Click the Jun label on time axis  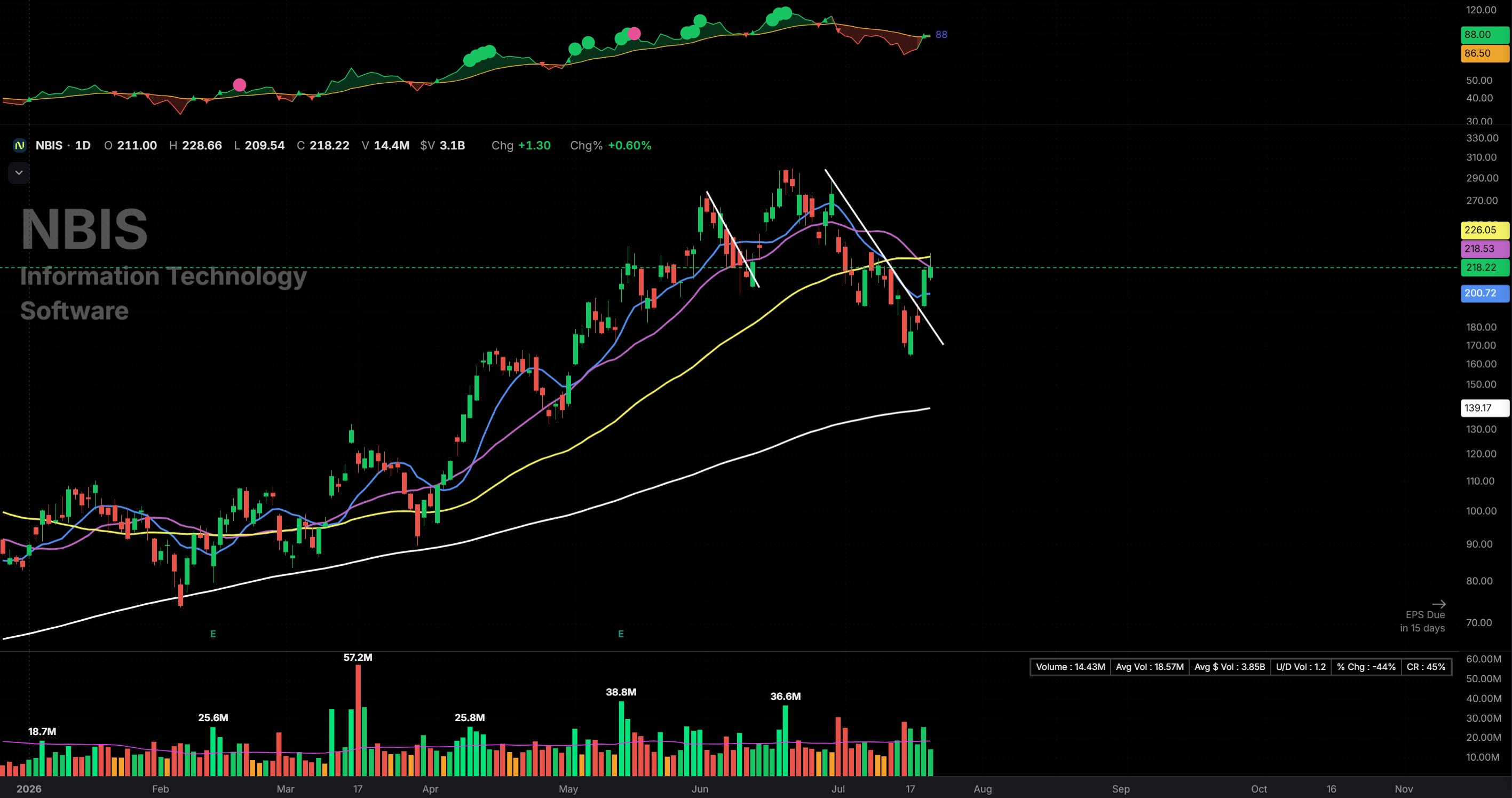700,788
